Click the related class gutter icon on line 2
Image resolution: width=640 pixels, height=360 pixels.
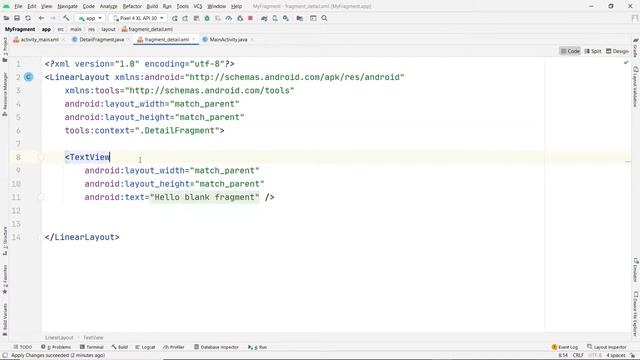pyautogui.click(x=29, y=77)
